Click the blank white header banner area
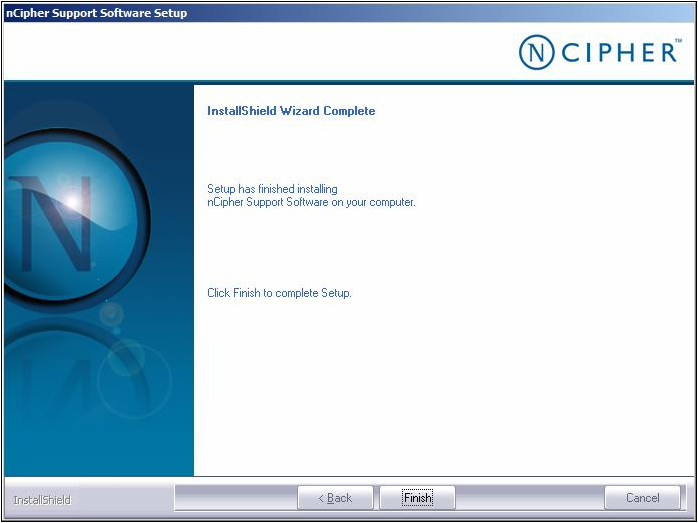 tap(250, 52)
